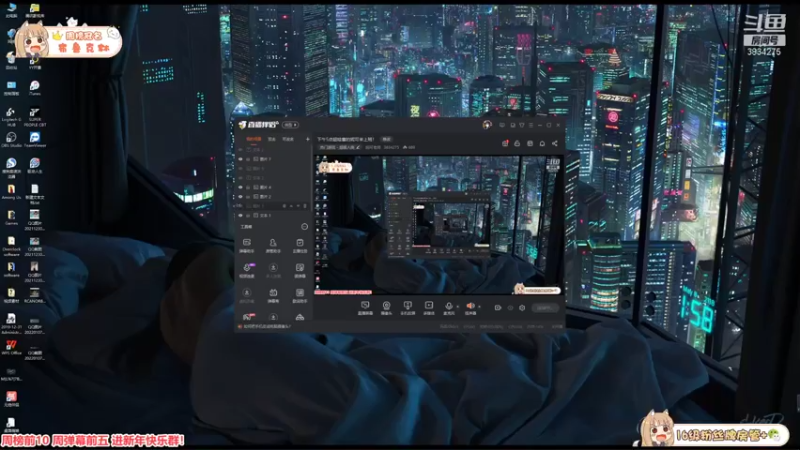This screenshot has height=450, width=800.
Task: Switch to the second scene tab
Action: pos(272,139)
